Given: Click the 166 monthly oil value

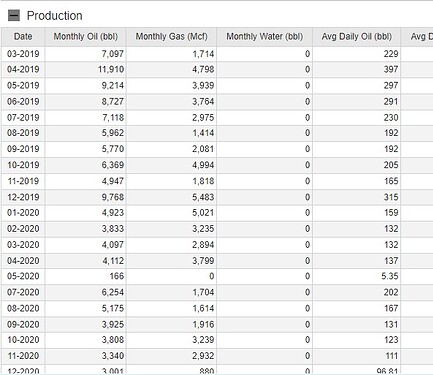Looking at the screenshot, I should click(x=116, y=276).
